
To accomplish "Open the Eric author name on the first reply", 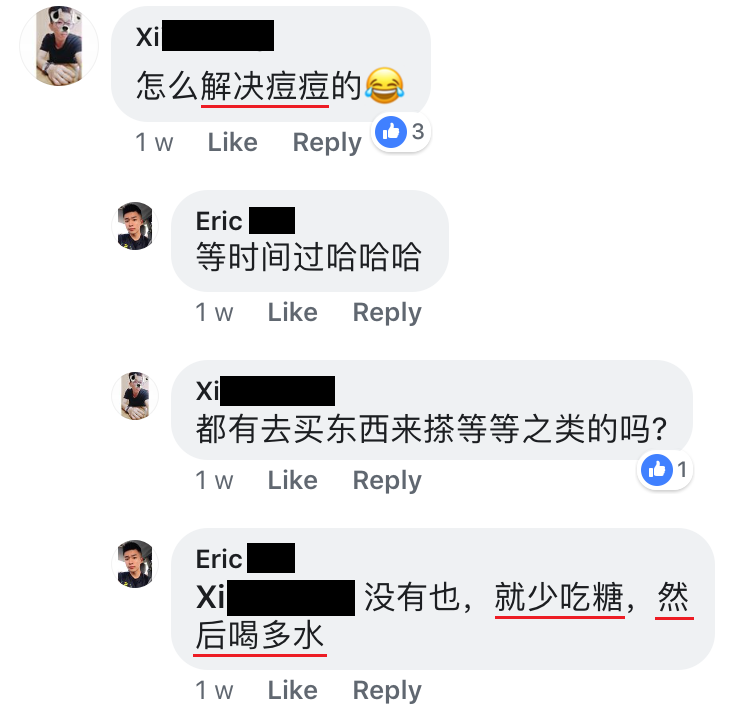I will [x=245, y=221].
